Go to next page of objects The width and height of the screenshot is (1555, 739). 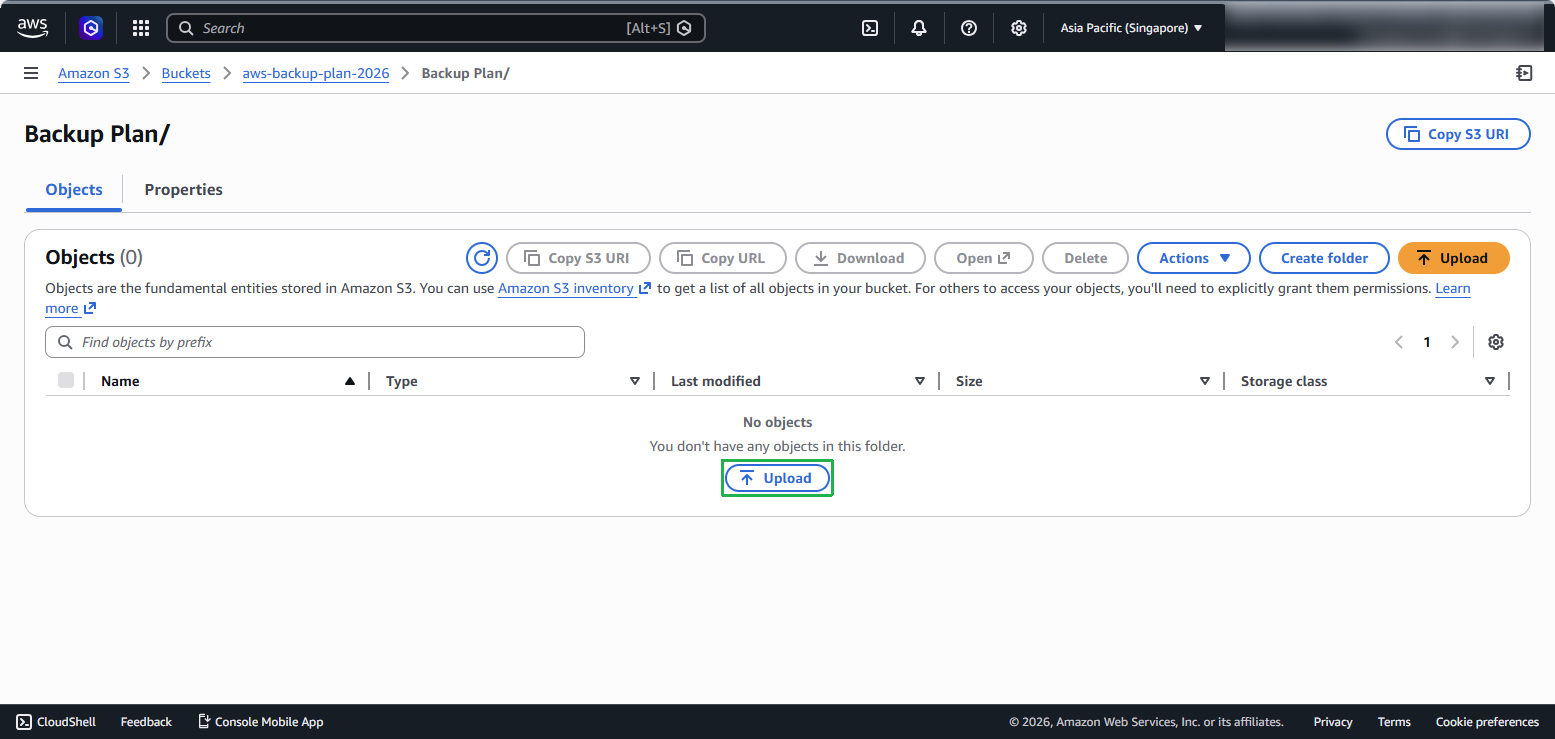coord(1455,342)
